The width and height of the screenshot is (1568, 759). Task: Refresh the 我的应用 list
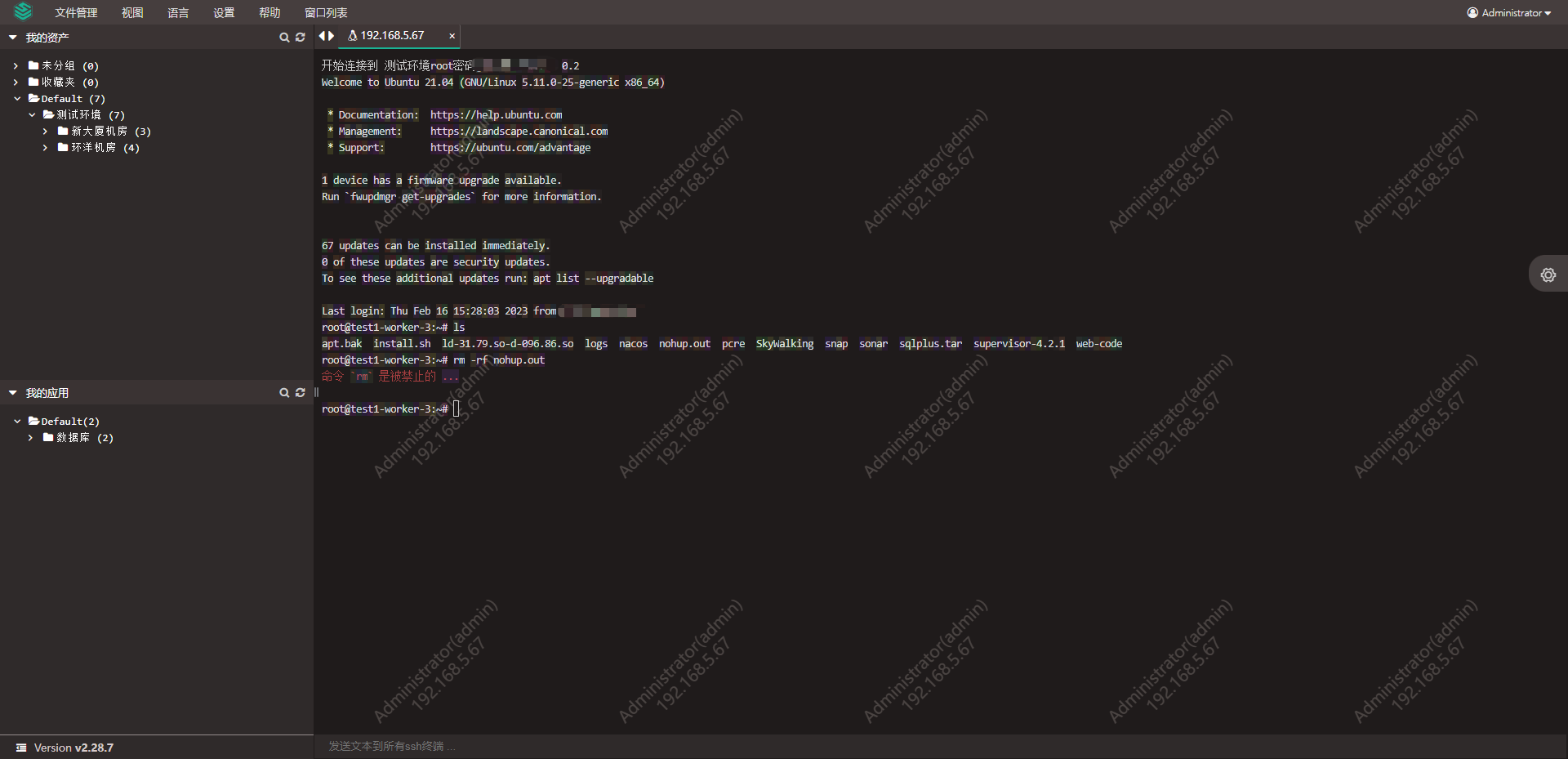tap(300, 392)
